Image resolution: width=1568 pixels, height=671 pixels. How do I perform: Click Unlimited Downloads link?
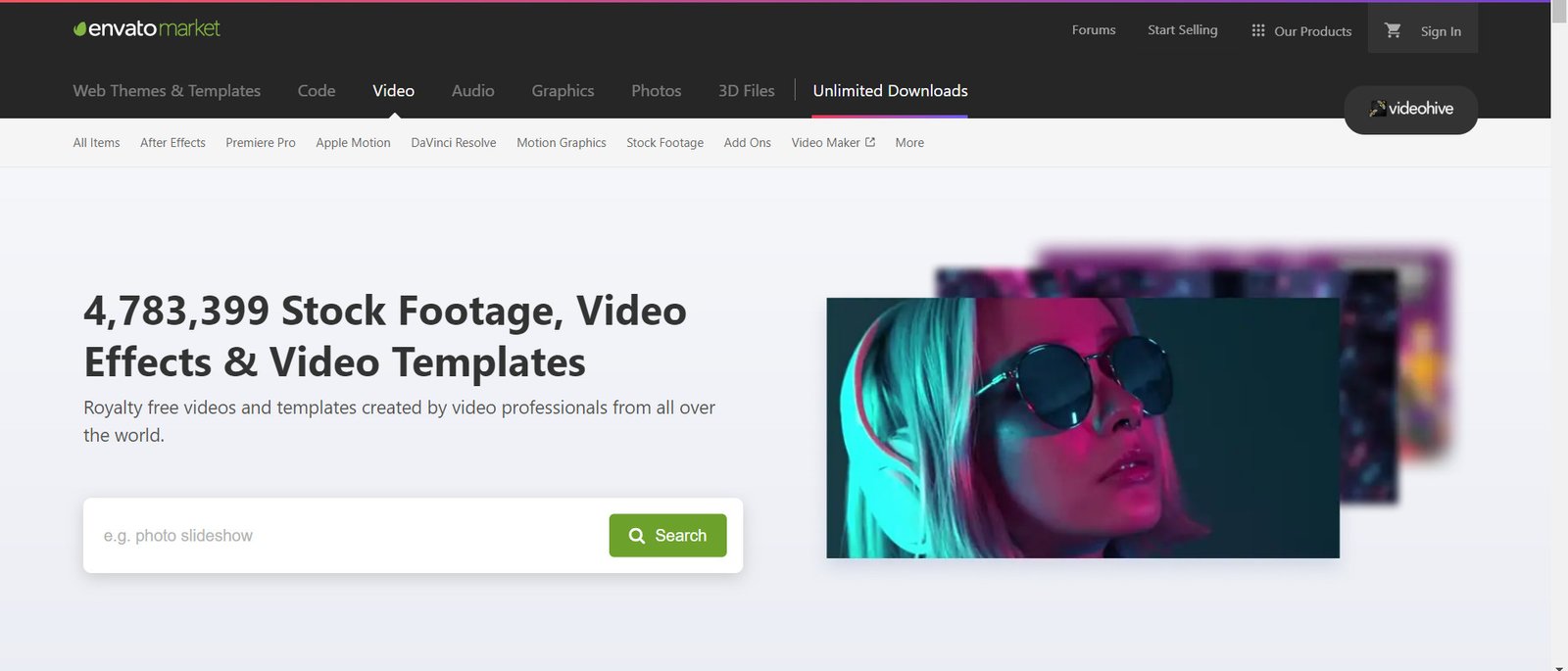click(x=890, y=91)
